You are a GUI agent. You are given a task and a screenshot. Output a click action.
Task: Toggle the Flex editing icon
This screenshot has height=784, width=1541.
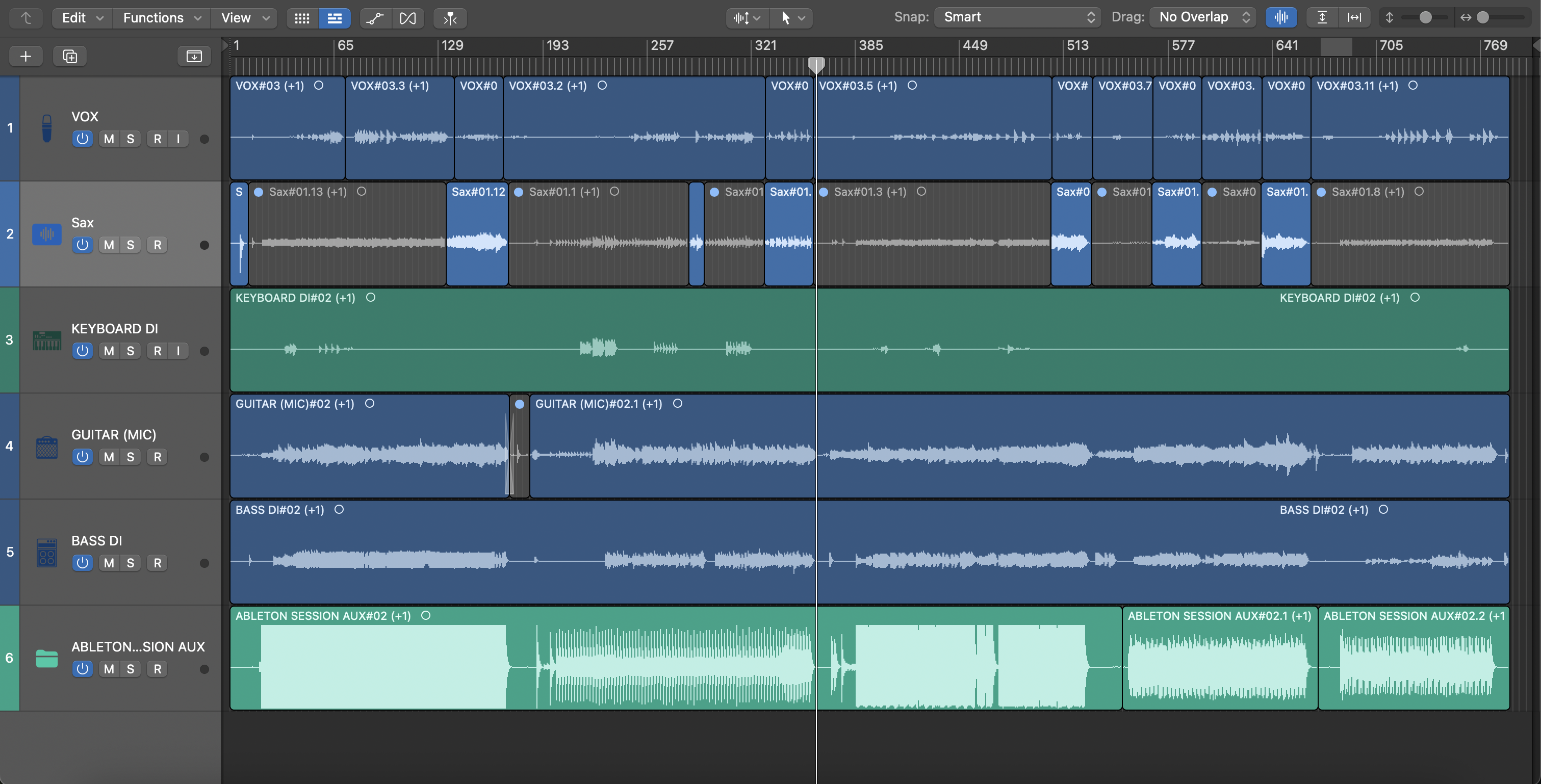pos(408,18)
